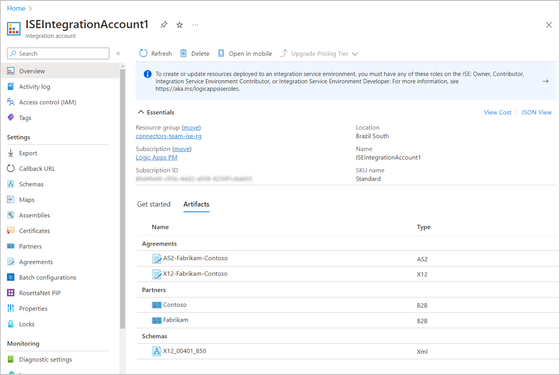Open JSON View link
The image size is (560, 375).
[x=536, y=112]
